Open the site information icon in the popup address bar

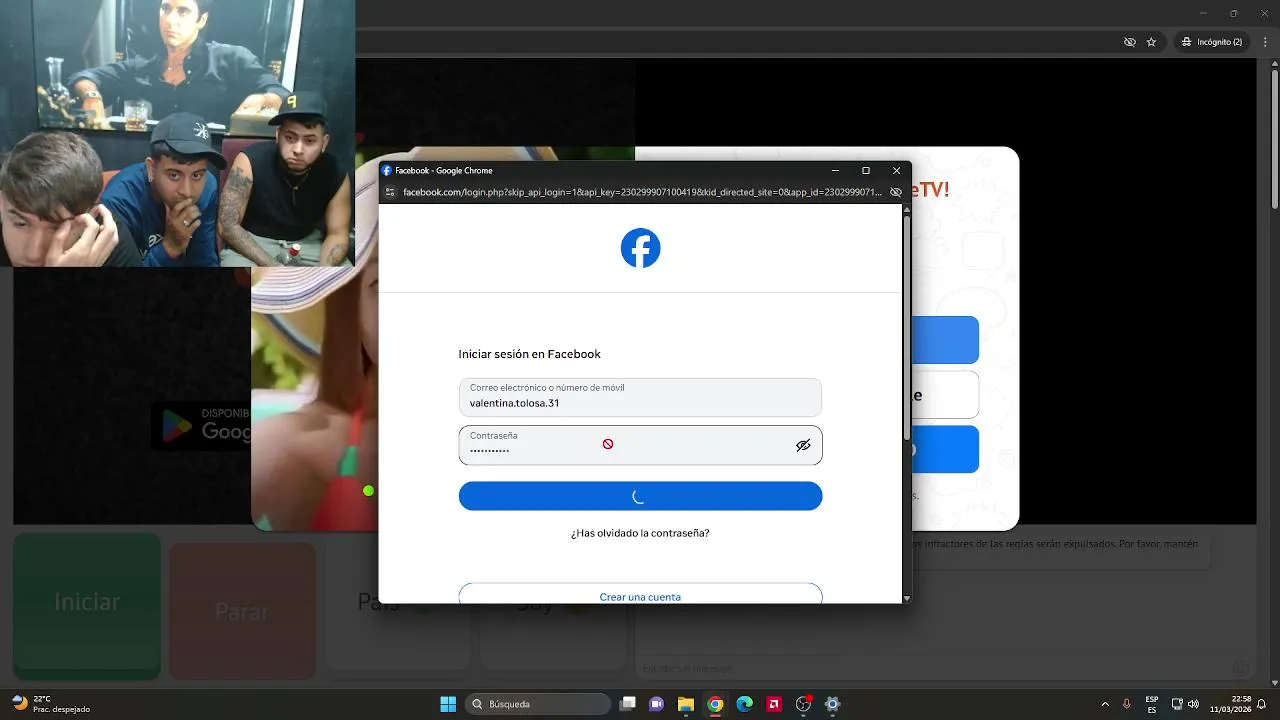coord(391,192)
